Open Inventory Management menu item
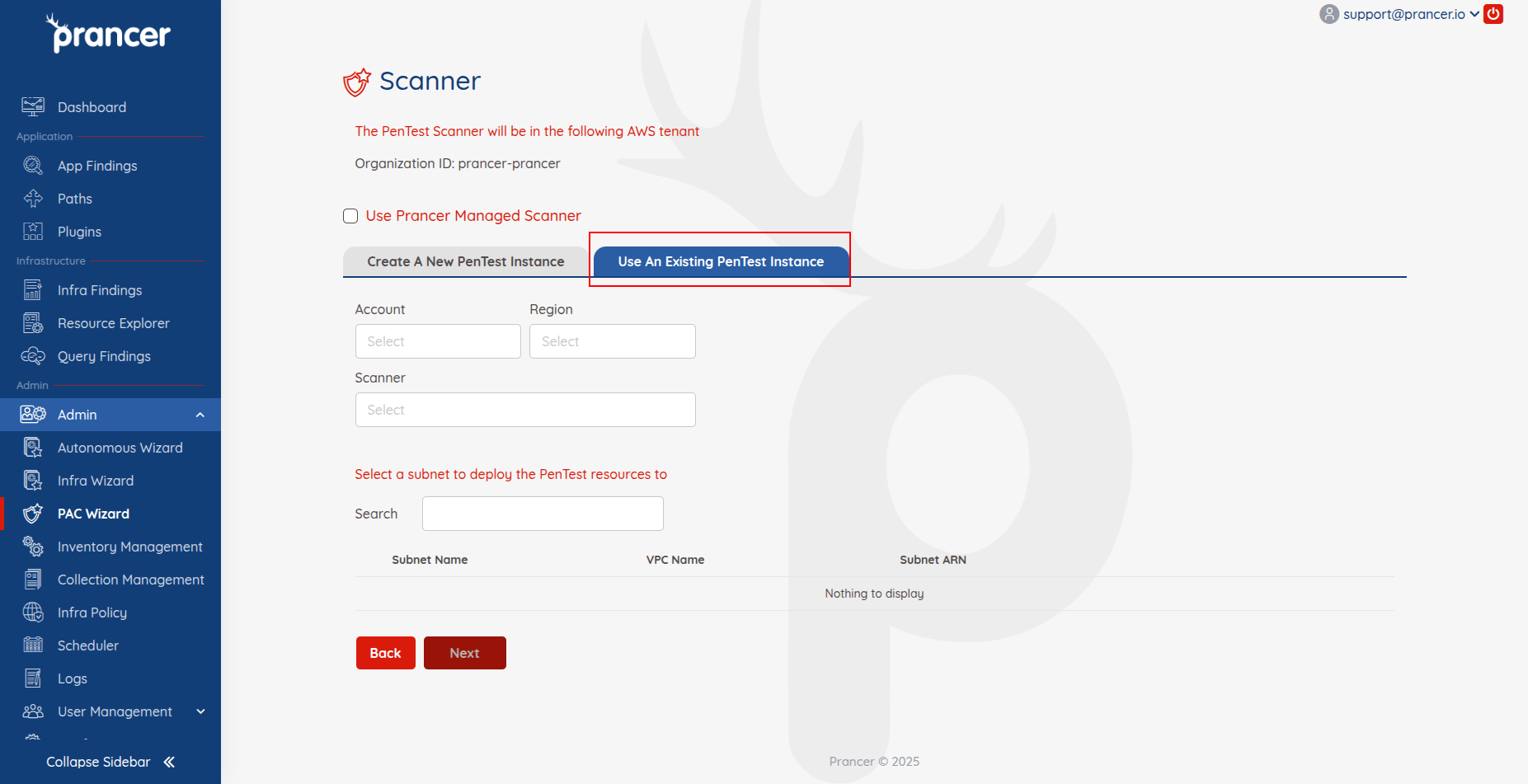The image size is (1528, 784). tap(130, 547)
